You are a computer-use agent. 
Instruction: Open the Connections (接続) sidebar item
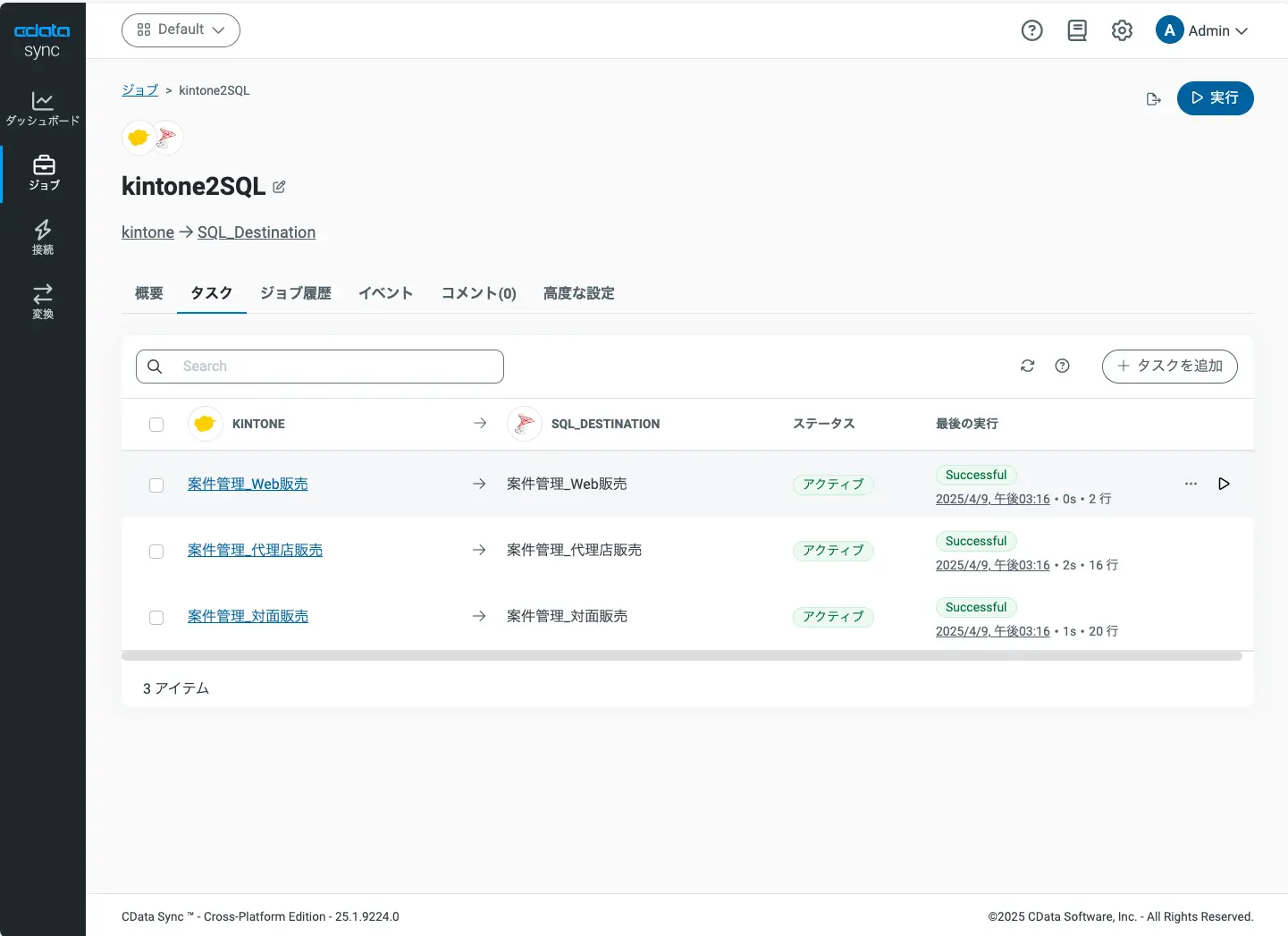coord(43,238)
